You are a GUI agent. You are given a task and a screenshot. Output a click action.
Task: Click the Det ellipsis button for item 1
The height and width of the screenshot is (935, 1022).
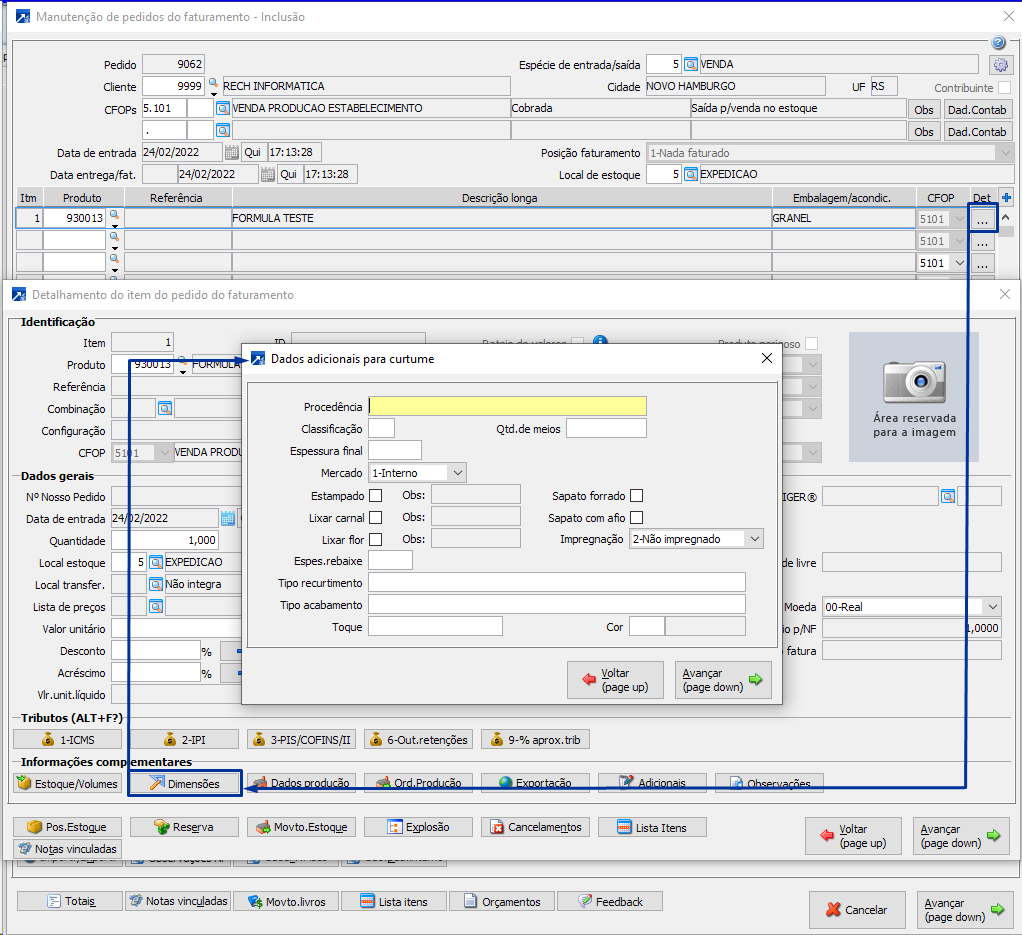[982, 218]
